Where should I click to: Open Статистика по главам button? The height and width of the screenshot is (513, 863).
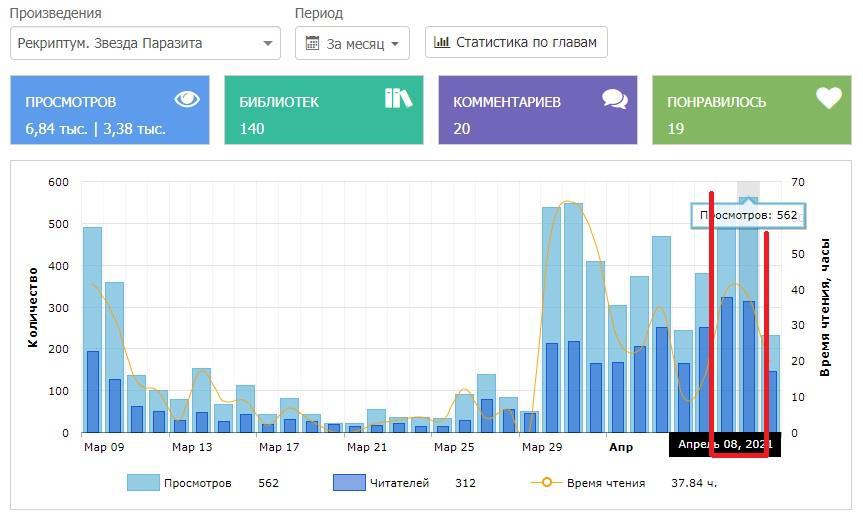point(516,42)
